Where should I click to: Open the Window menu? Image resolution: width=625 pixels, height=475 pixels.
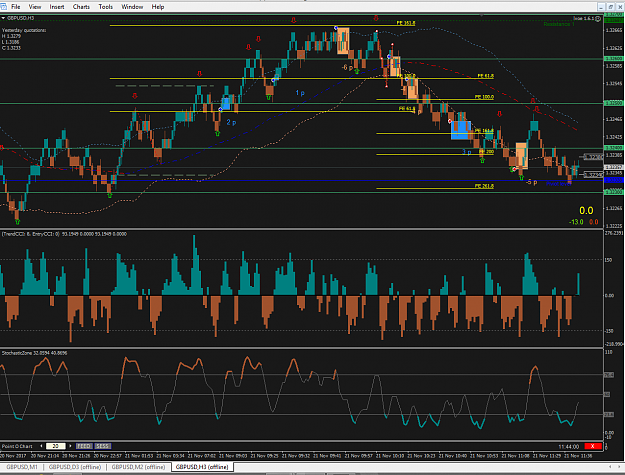[132, 7]
